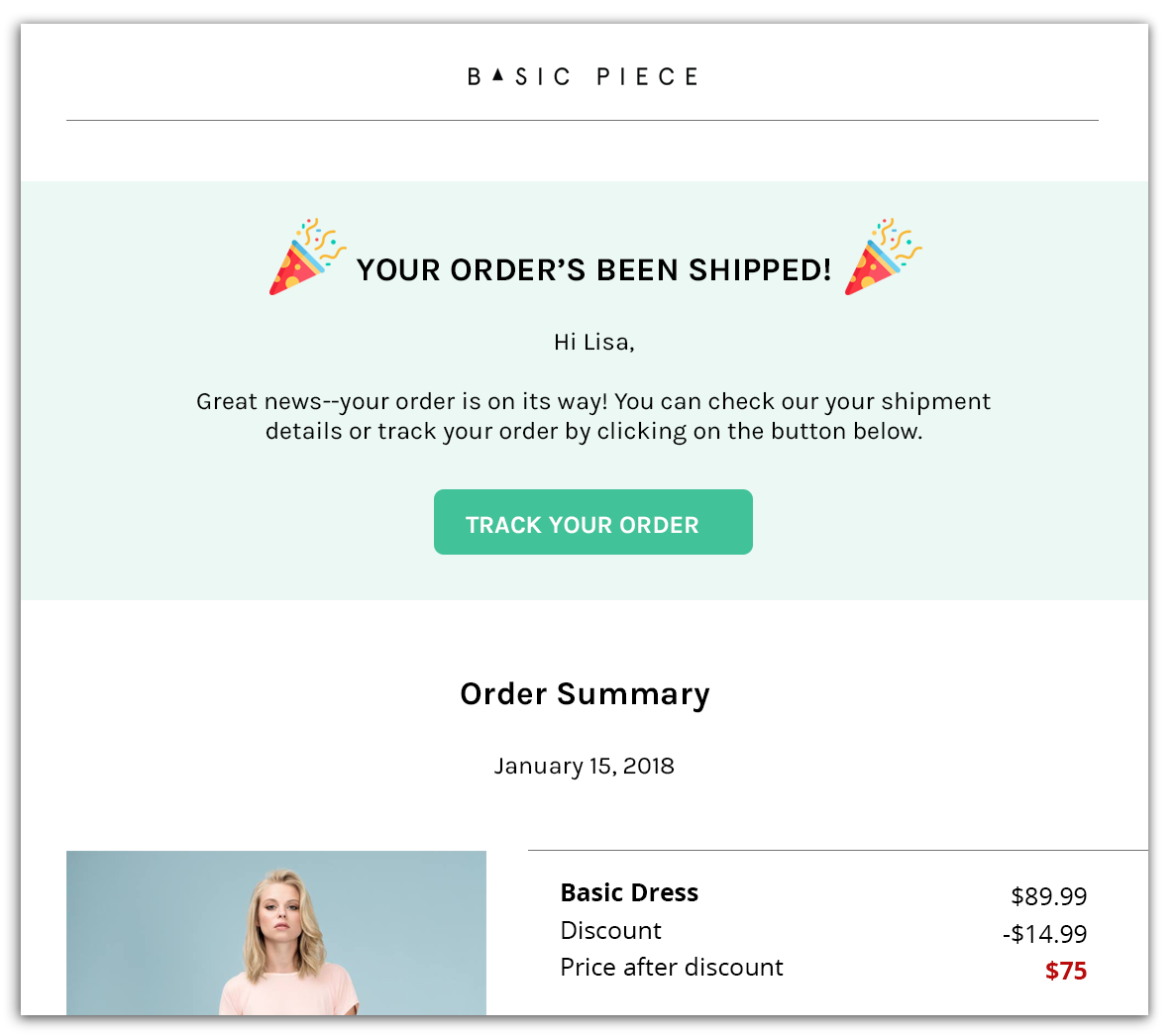Click the greeting text Hi Lisa
The image size is (1176, 1036).
pos(592,341)
